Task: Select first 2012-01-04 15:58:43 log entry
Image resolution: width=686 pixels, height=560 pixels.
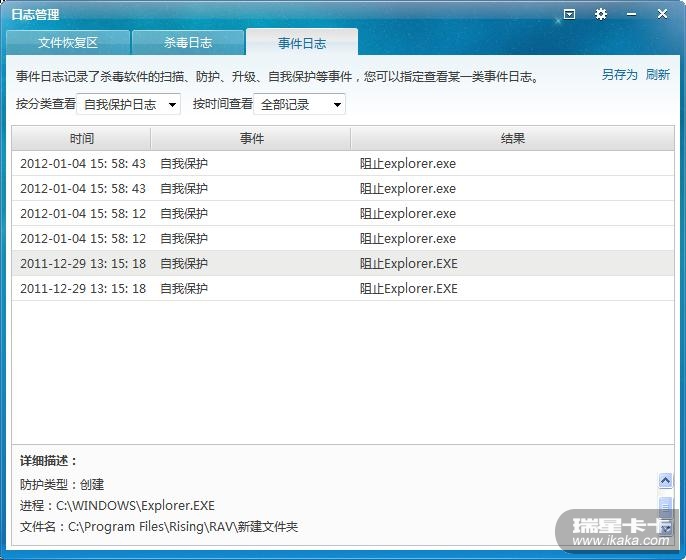Action: pos(343,164)
